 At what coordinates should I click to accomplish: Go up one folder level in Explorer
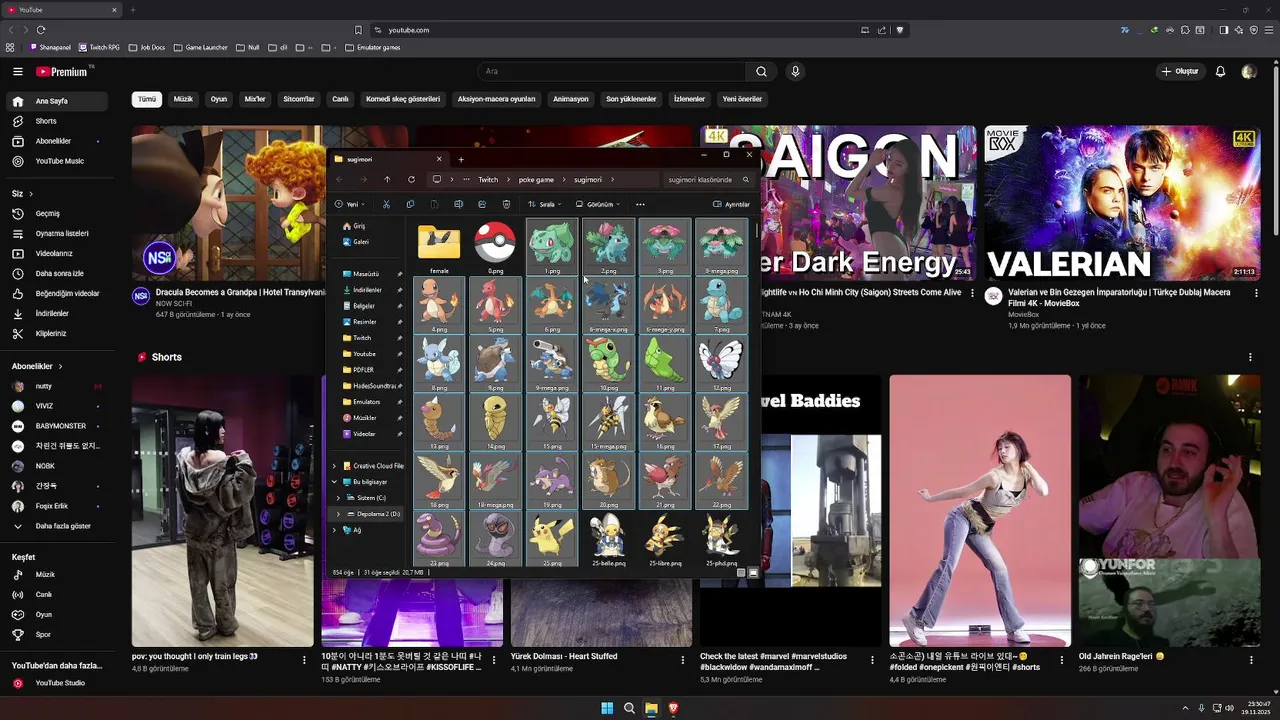387,180
